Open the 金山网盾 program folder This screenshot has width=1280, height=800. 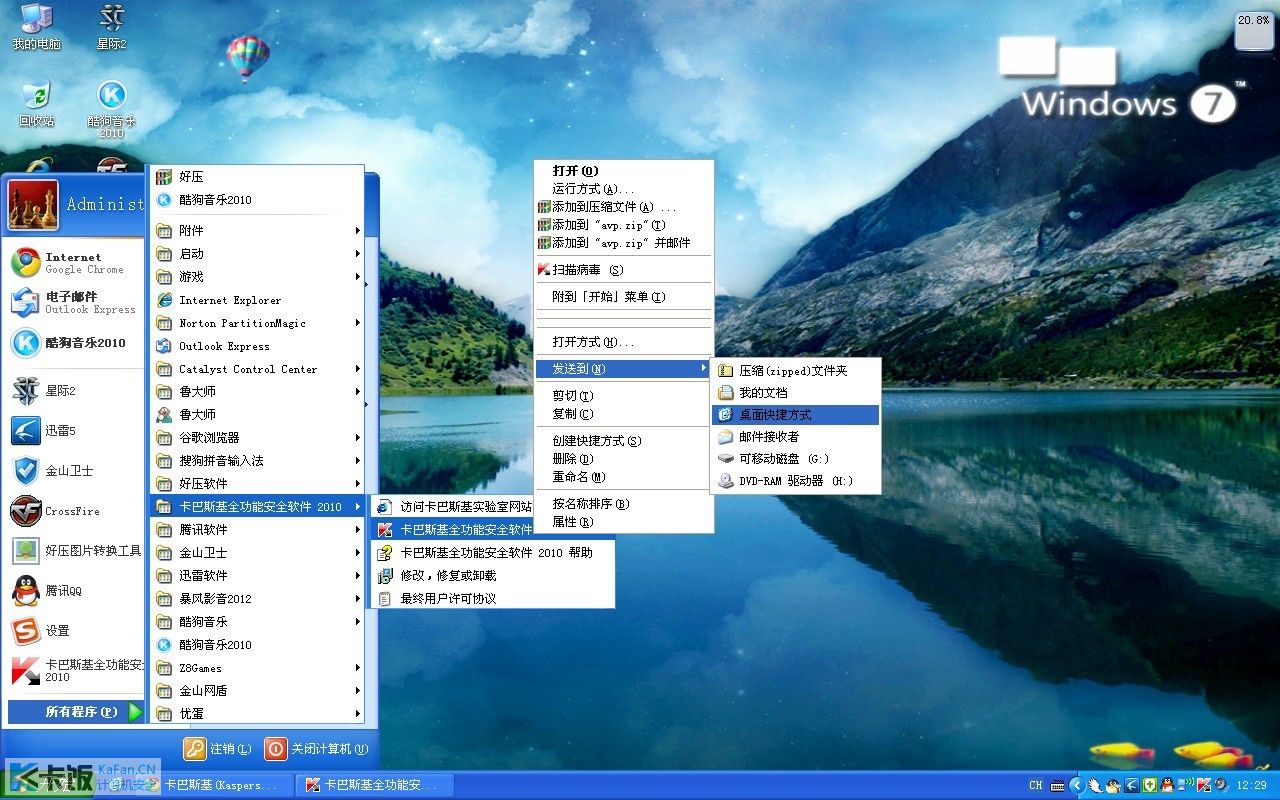coord(257,691)
